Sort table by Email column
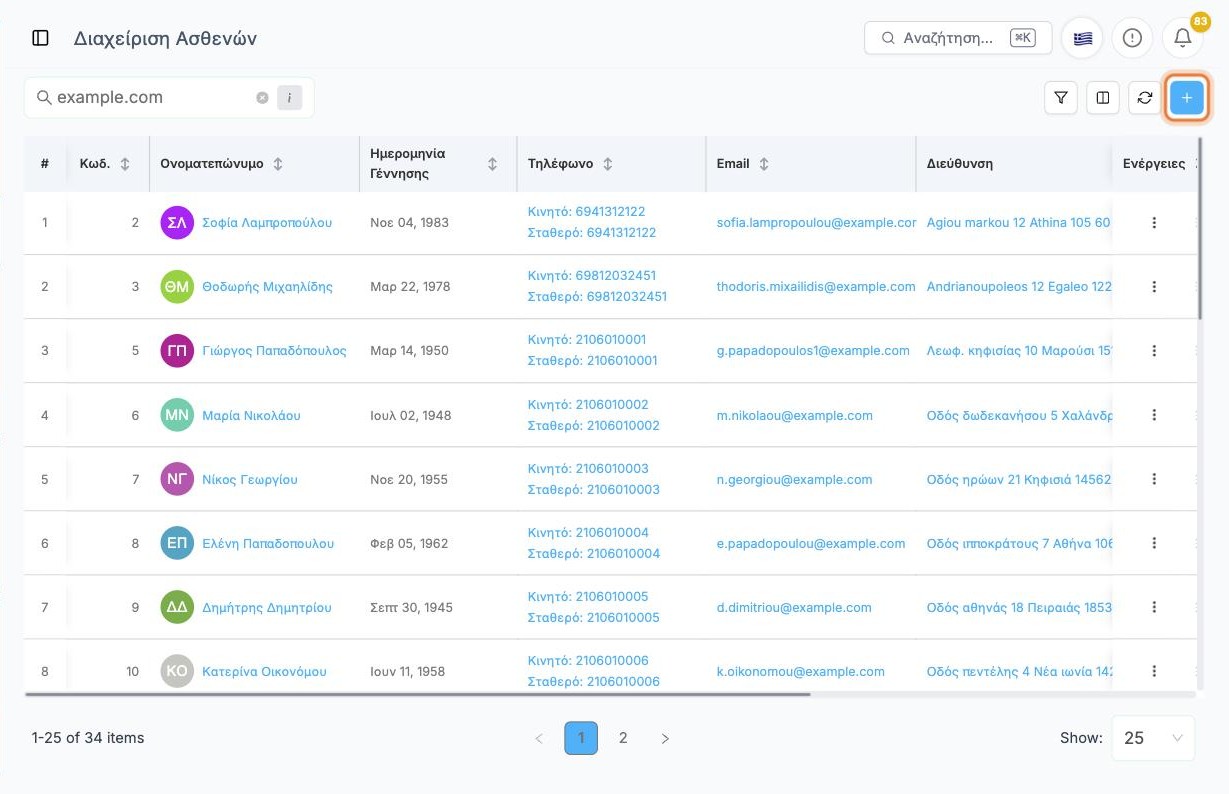The image size is (1229, 794). pos(764,164)
